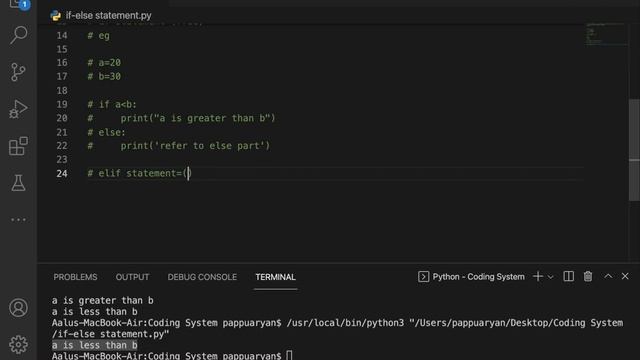Switch to the PROBLEMS panel tab
640x360 pixels.
(x=75, y=277)
